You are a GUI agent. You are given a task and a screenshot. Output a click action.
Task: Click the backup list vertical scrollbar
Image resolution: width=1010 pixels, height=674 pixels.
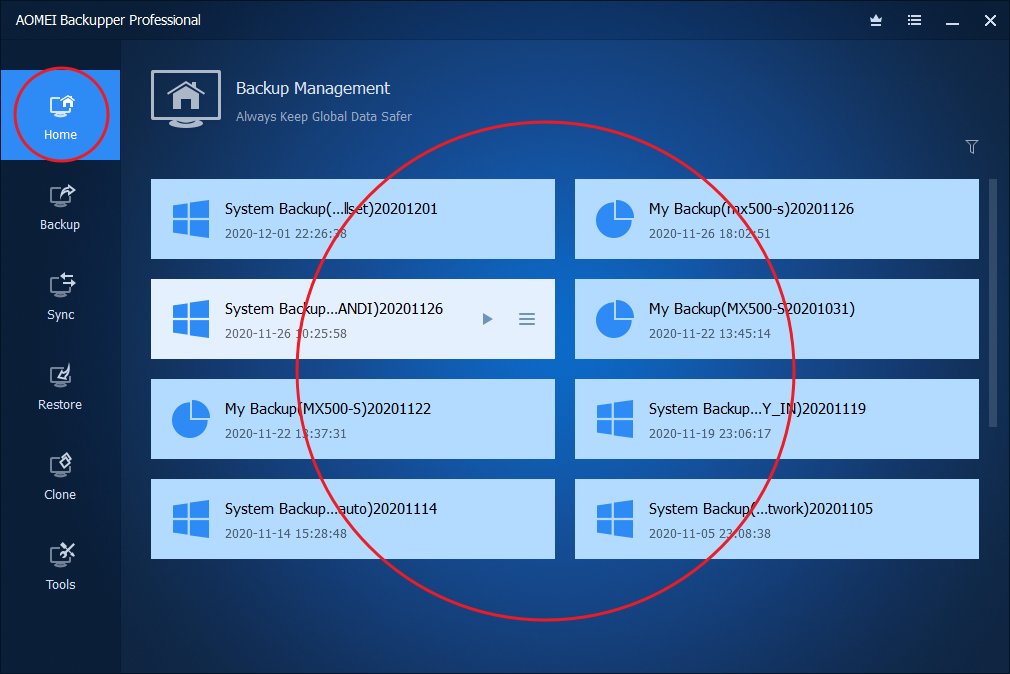(x=993, y=303)
